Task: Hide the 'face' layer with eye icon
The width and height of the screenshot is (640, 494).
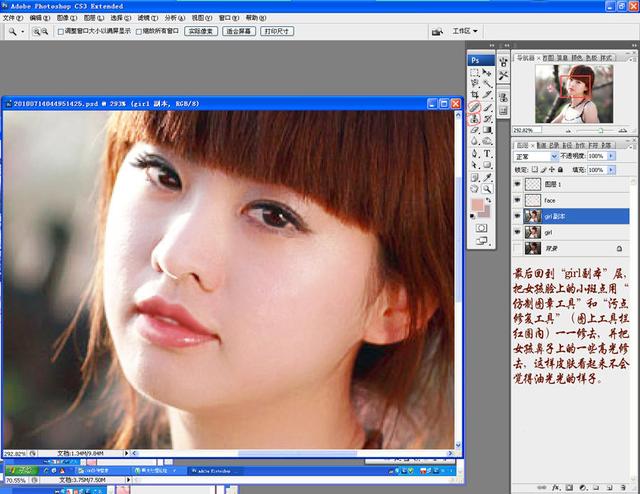Action: pos(518,200)
